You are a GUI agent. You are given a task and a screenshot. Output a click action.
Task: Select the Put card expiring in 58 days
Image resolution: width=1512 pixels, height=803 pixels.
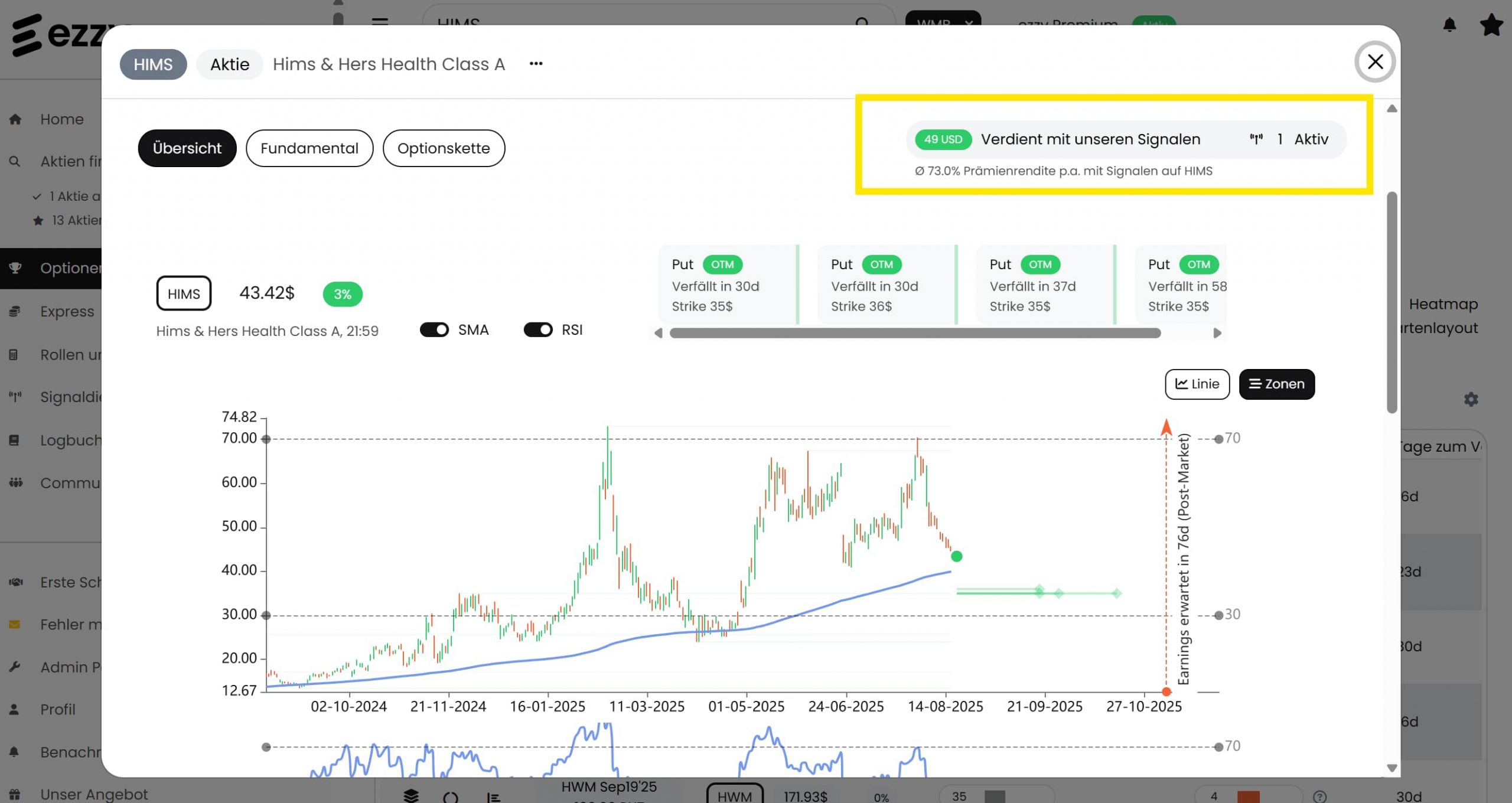(1181, 285)
